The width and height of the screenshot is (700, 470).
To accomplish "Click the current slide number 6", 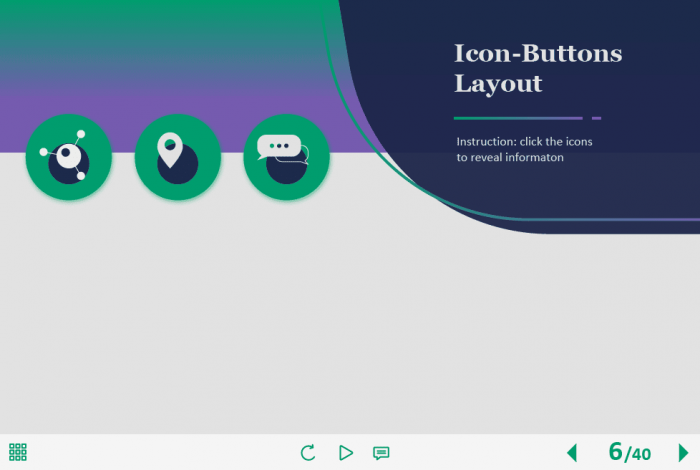I will (615, 452).
